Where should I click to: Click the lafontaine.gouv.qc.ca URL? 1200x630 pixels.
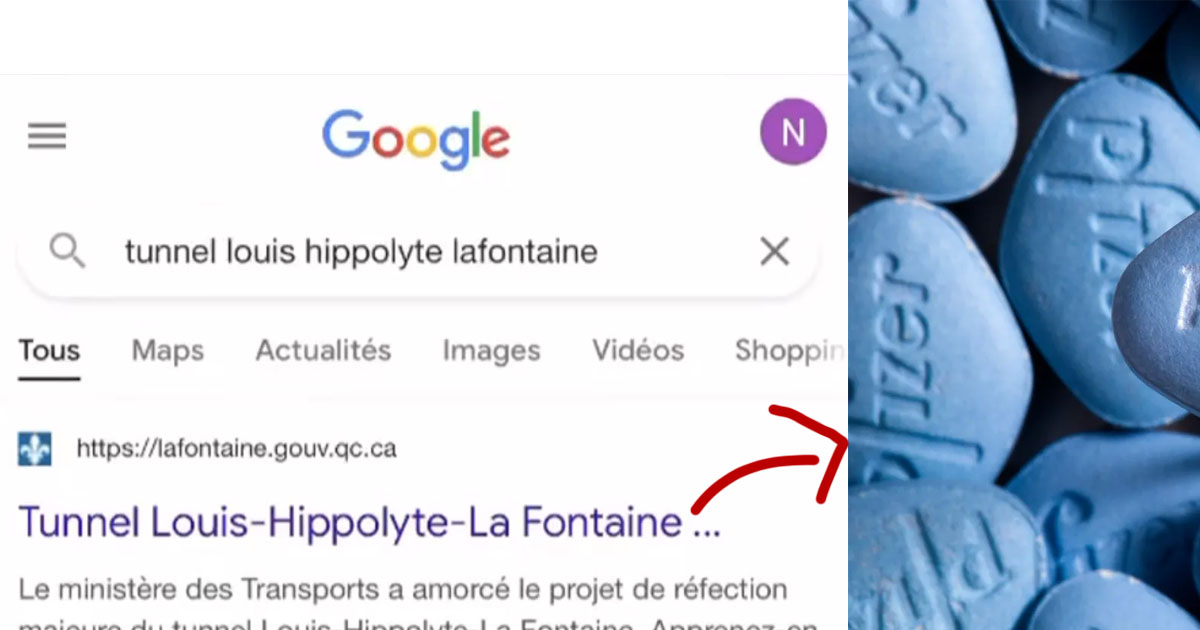236,450
